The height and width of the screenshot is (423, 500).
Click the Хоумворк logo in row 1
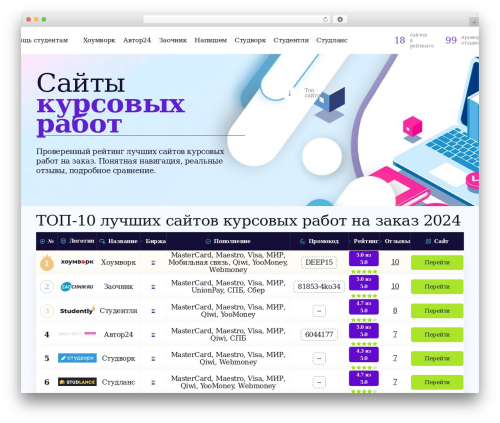coord(77,262)
